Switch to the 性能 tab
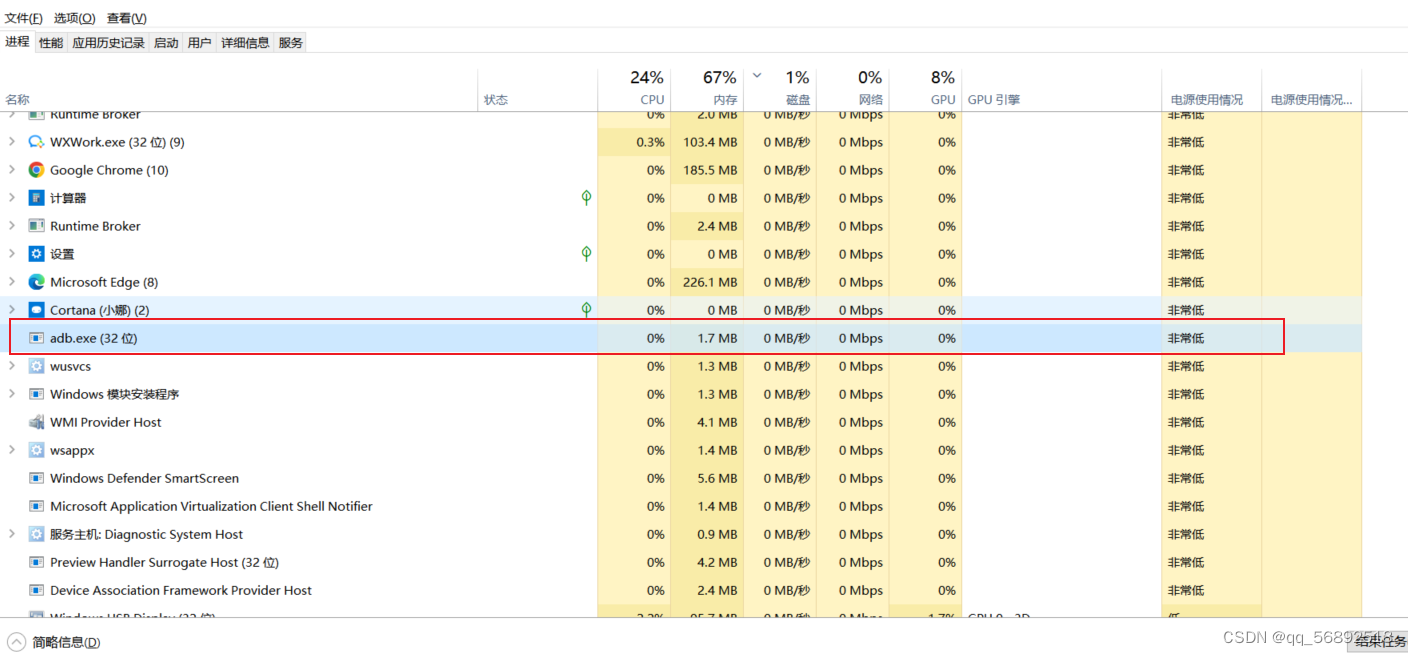The width and height of the screenshot is (1408, 655). [x=51, y=42]
